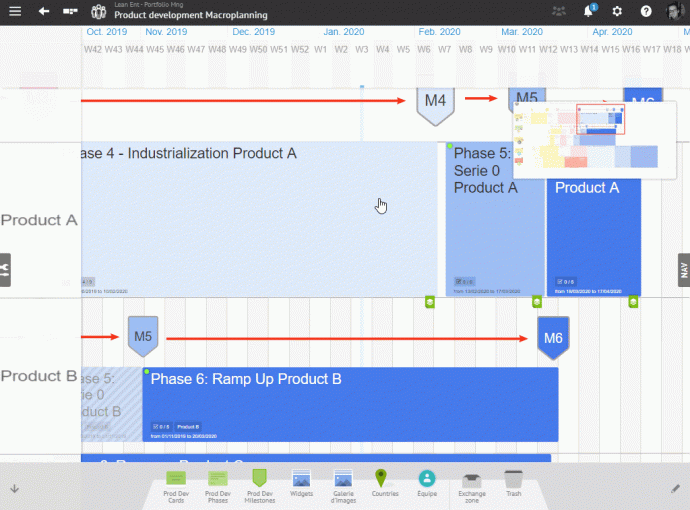Select Equipe in the tray

[427, 483]
